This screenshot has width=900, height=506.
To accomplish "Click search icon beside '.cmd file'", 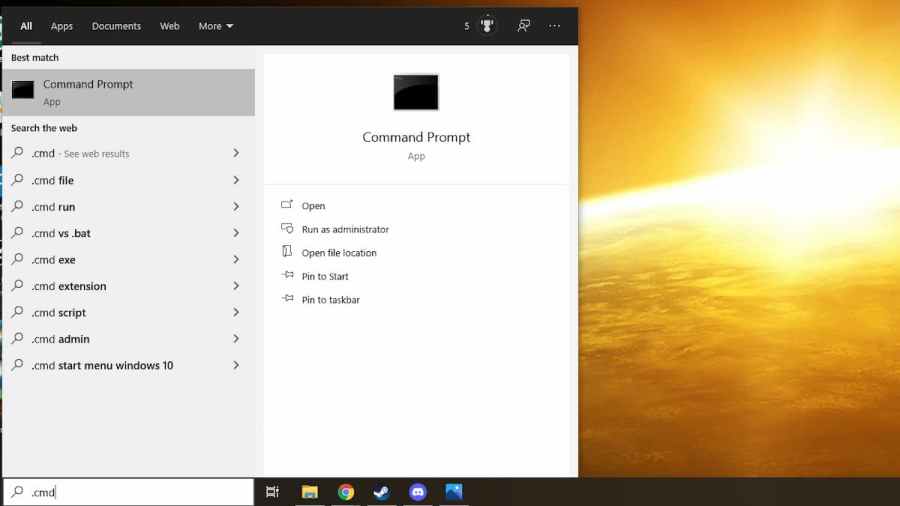I will point(18,180).
